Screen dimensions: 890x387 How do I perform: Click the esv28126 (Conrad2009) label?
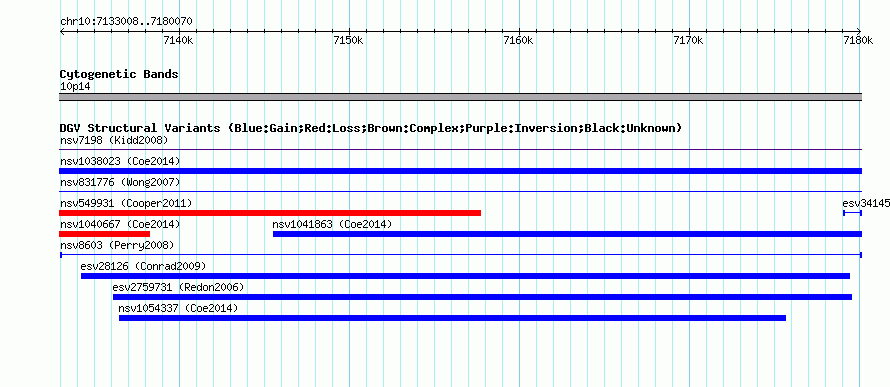click(144, 266)
